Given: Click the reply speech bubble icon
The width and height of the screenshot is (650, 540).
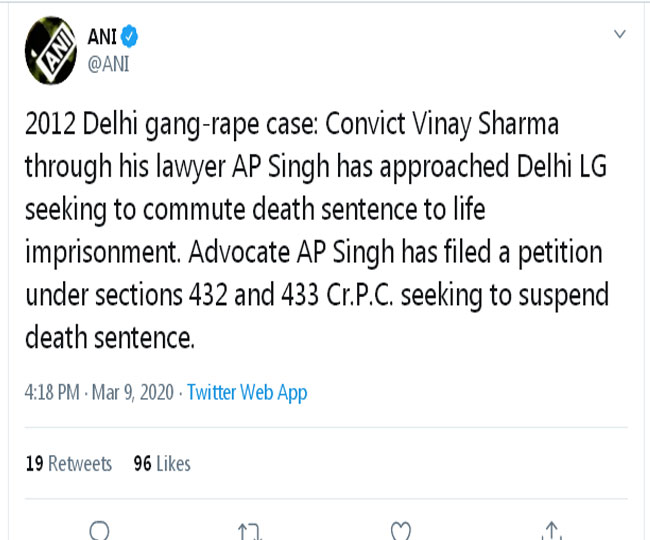Looking at the screenshot, I should click(100, 531).
